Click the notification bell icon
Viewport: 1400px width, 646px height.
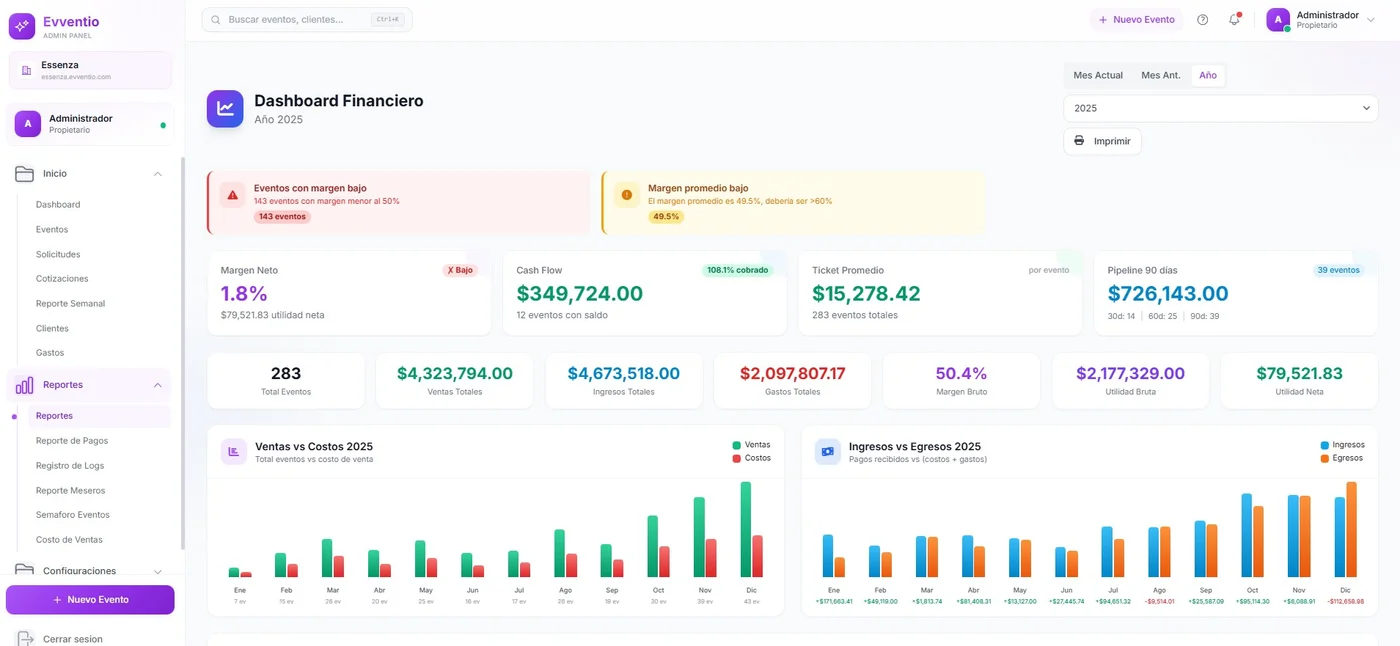tap(1234, 20)
